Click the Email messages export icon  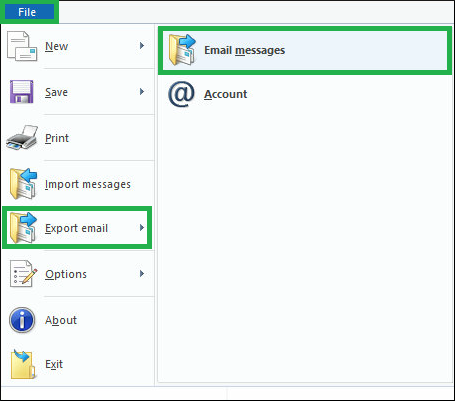pyautogui.click(x=182, y=50)
